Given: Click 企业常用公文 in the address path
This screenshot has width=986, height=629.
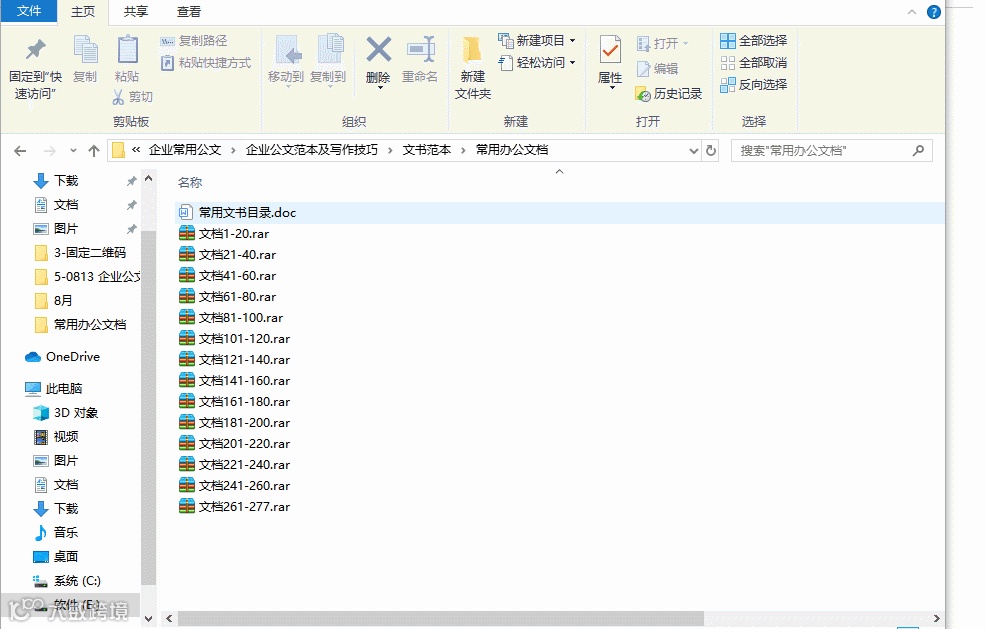Looking at the screenshot, I should coord(185,150).
